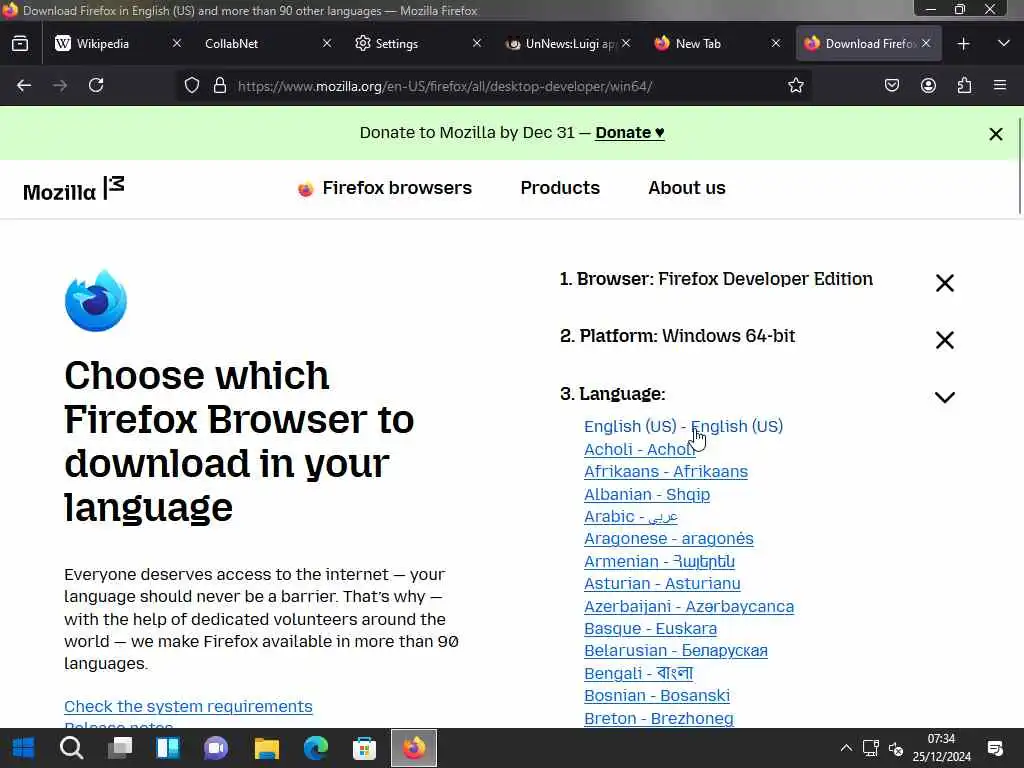Select Breton - Brezhoneg language
The height and width of the screenshot is (768, 1024).
(x=658, y=719)
